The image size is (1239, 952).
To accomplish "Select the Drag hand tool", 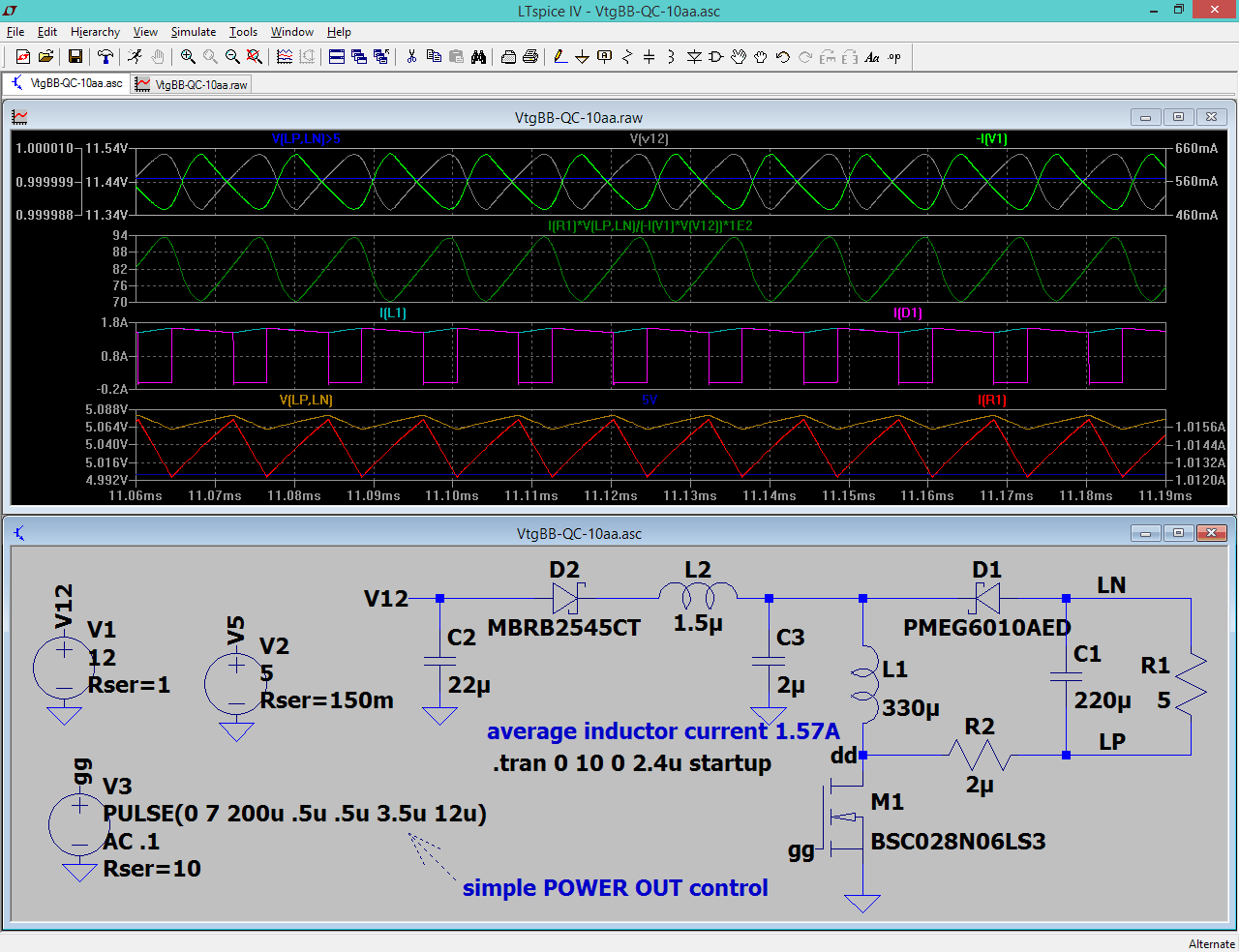I will click(761, 57).
